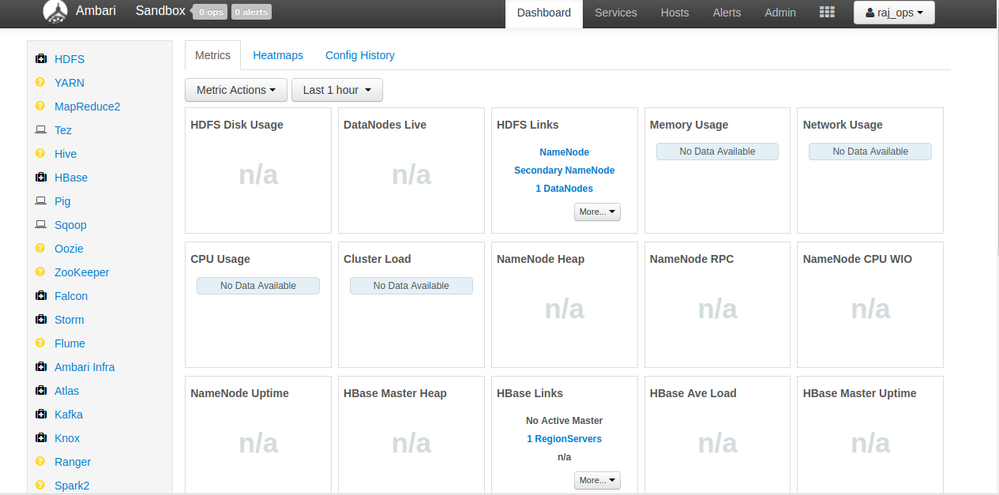Screen dimensions: 999x495
Task: Open the NameNode link
Action: (x=564, y=152)
